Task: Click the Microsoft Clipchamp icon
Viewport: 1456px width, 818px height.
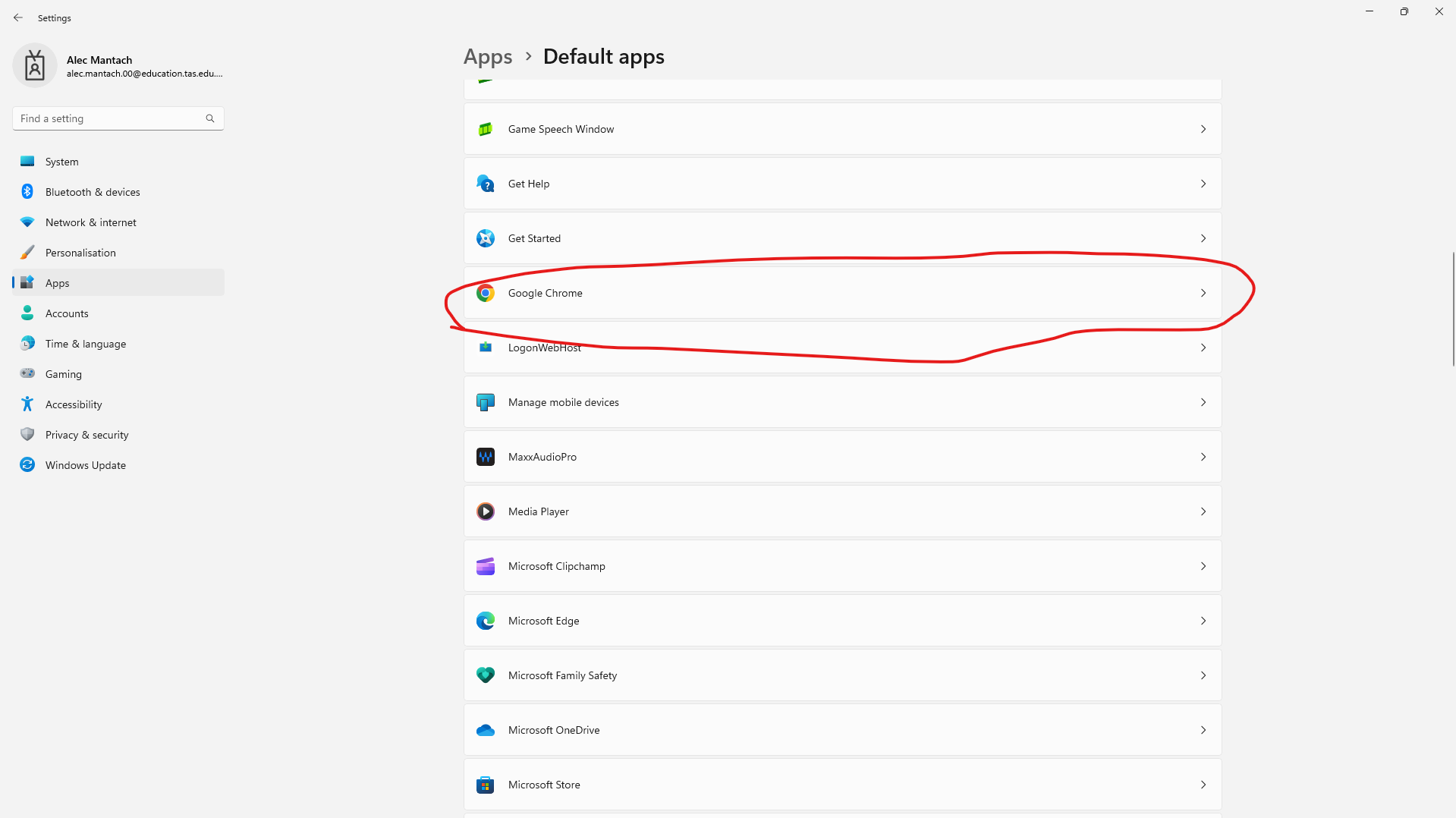Action: pos(486,566)
